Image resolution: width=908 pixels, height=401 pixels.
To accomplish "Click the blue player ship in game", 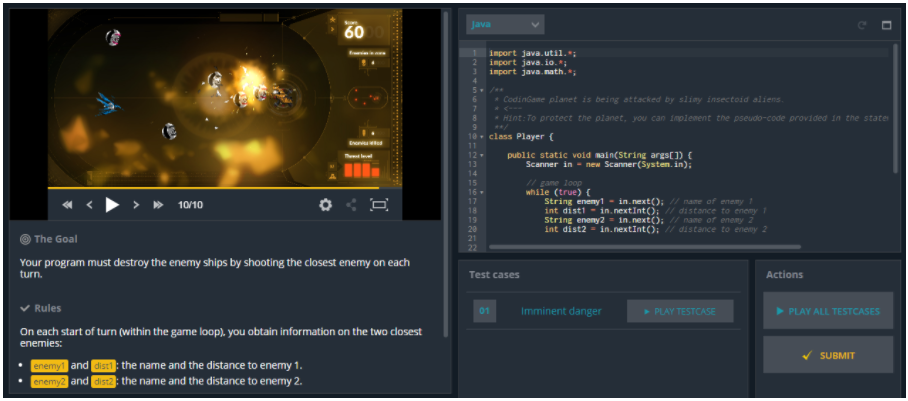I will (x=109, y=104).
